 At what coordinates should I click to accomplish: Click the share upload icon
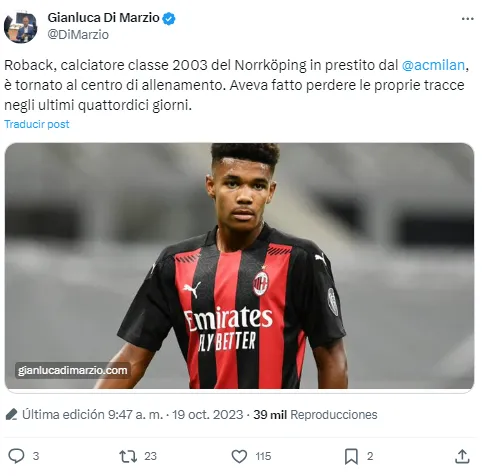(x=462, y=456)
